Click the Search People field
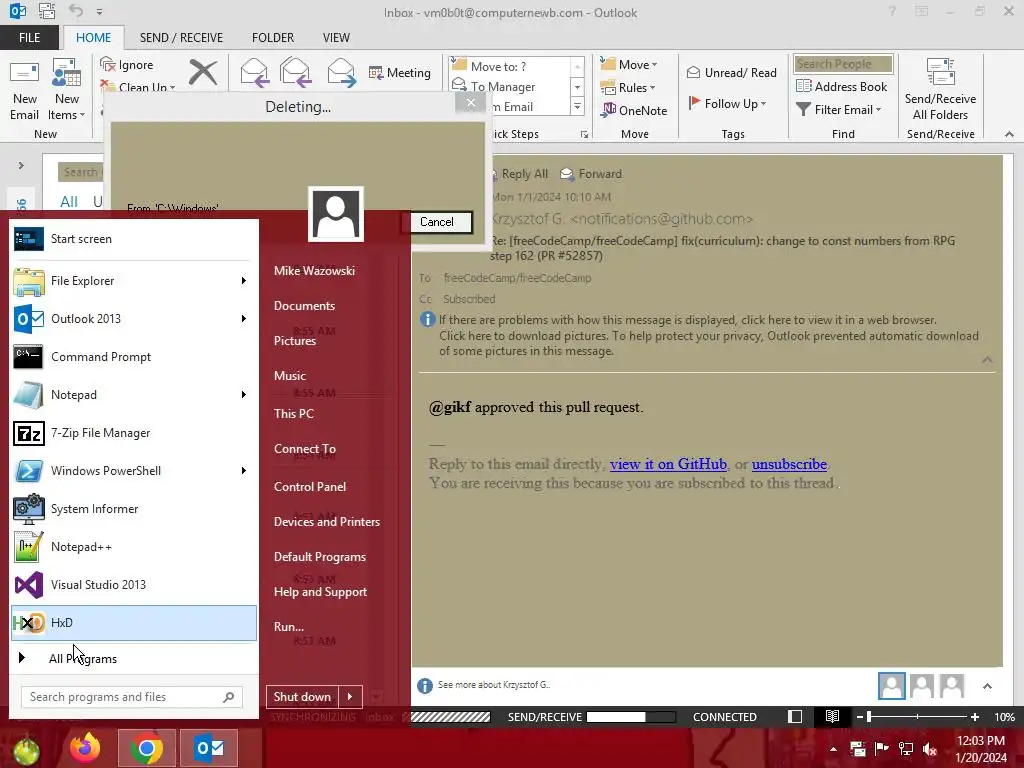Image resolution: width=1024 pixels, height=768 pixels. (x=843, y=63)
